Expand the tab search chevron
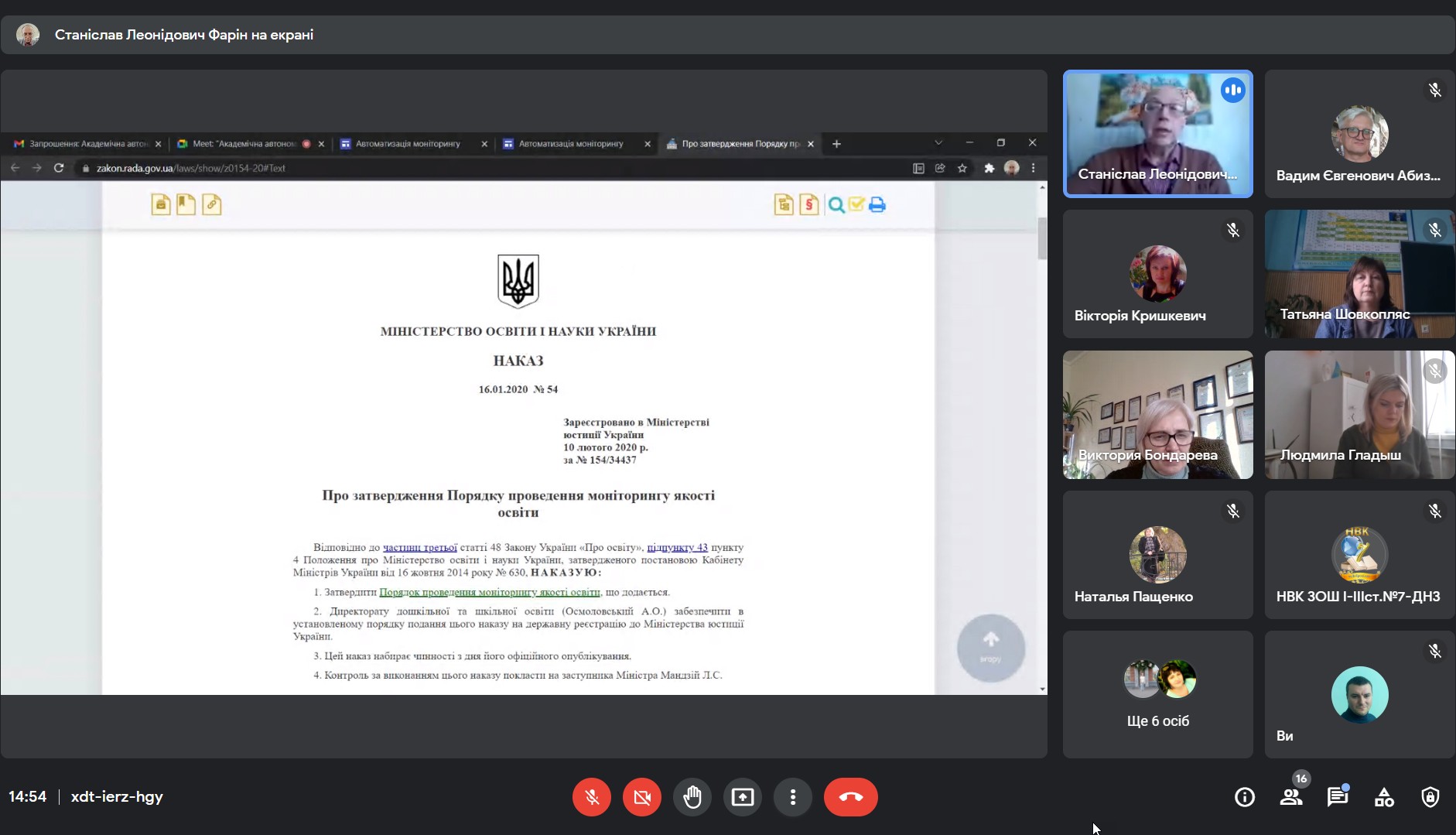The height and width of the screenshot is (835, 1456). pyautogui.click(x=938, y=142)
